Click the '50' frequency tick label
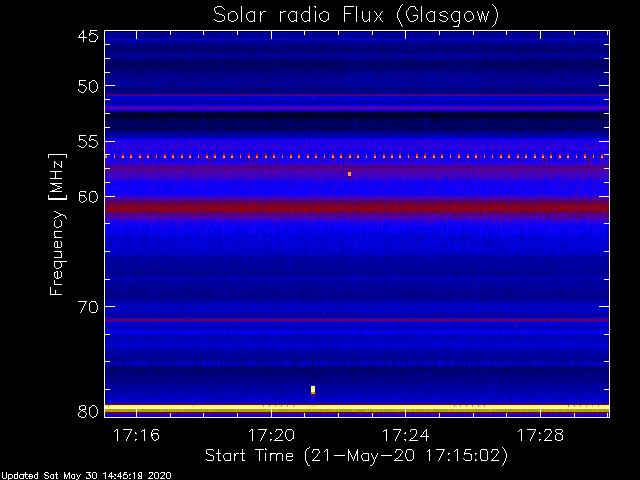This screenshot has height=480, width=640. point(88,87)
